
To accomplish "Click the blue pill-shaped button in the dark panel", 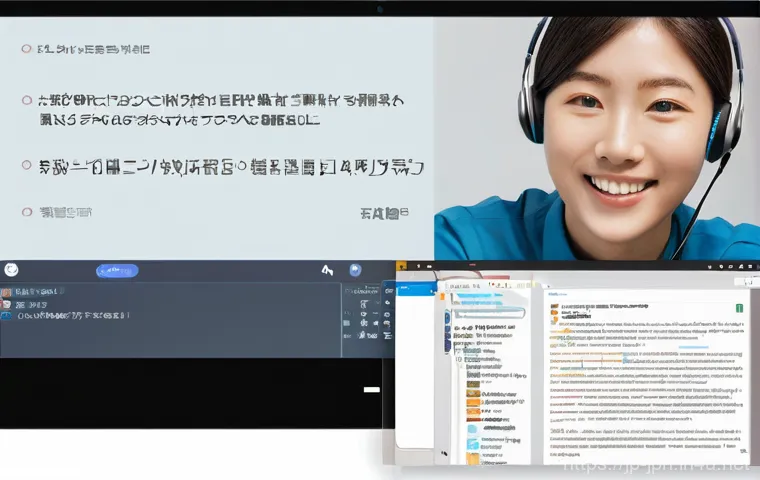I will [117, 271].
